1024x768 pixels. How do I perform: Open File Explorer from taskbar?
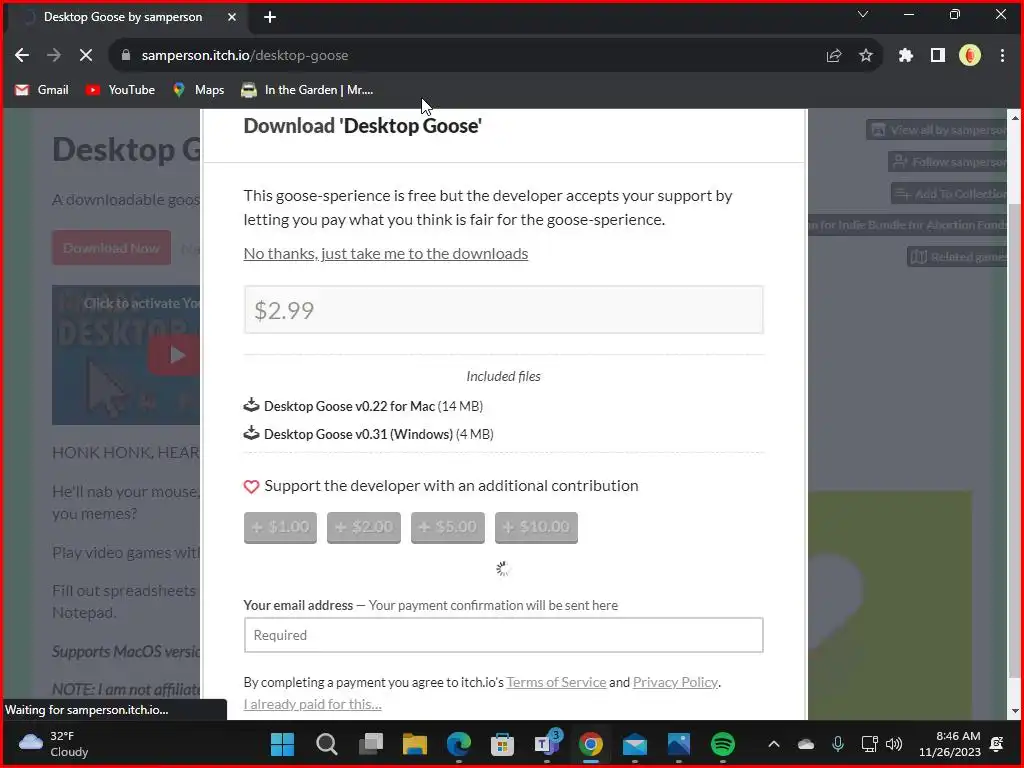tap(415, 744)
